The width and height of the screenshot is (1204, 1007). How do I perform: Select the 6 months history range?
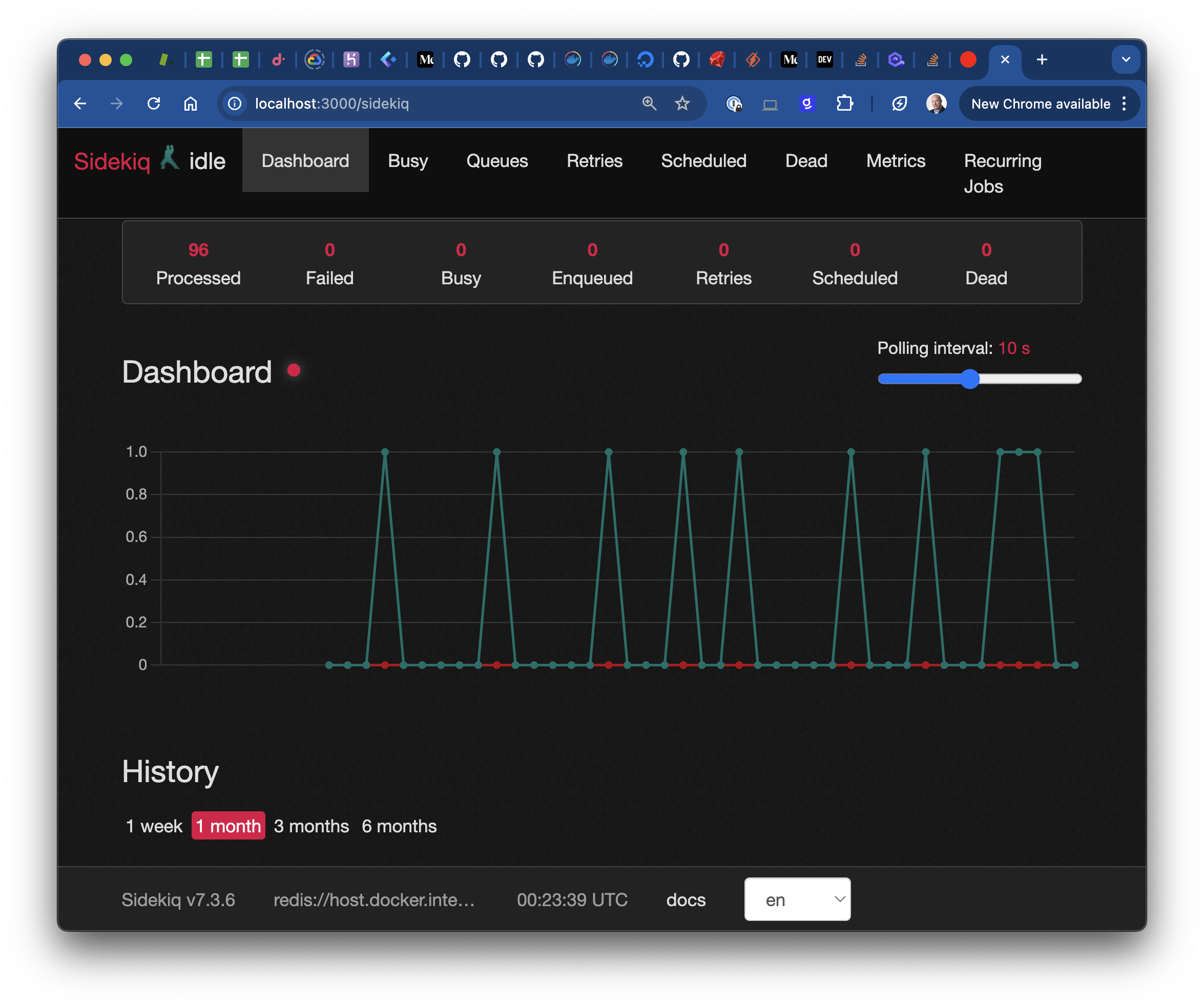[399, 826]
